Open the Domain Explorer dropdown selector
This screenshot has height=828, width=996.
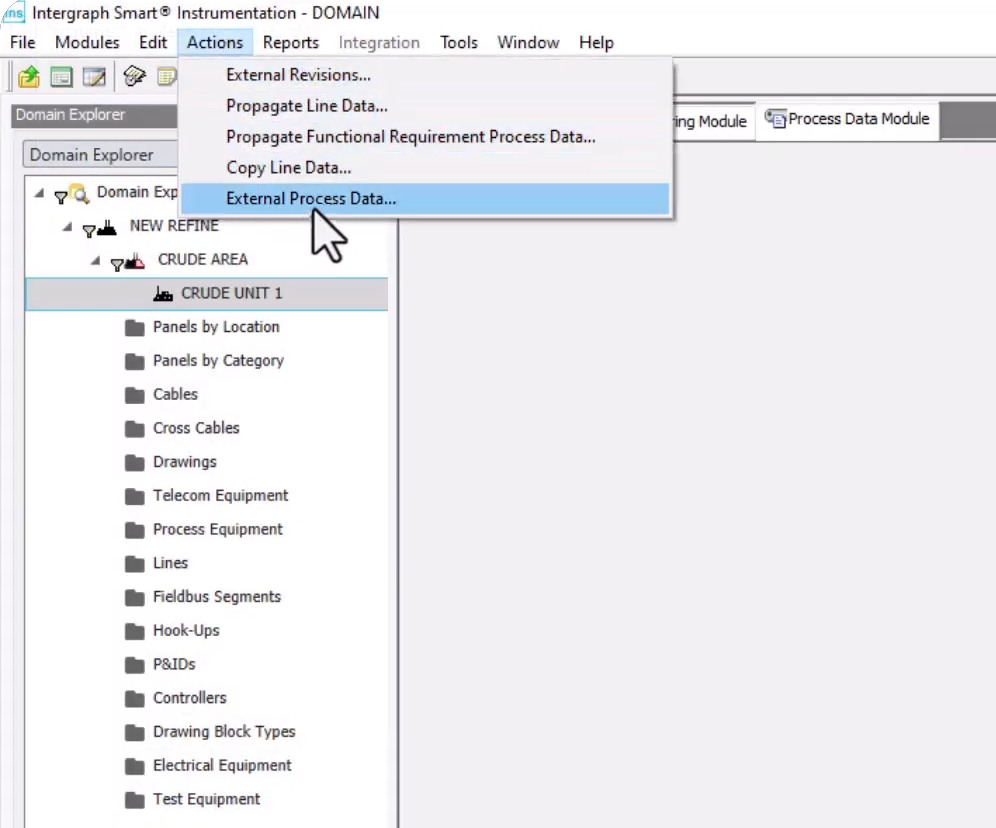click(x=100, y=154)
